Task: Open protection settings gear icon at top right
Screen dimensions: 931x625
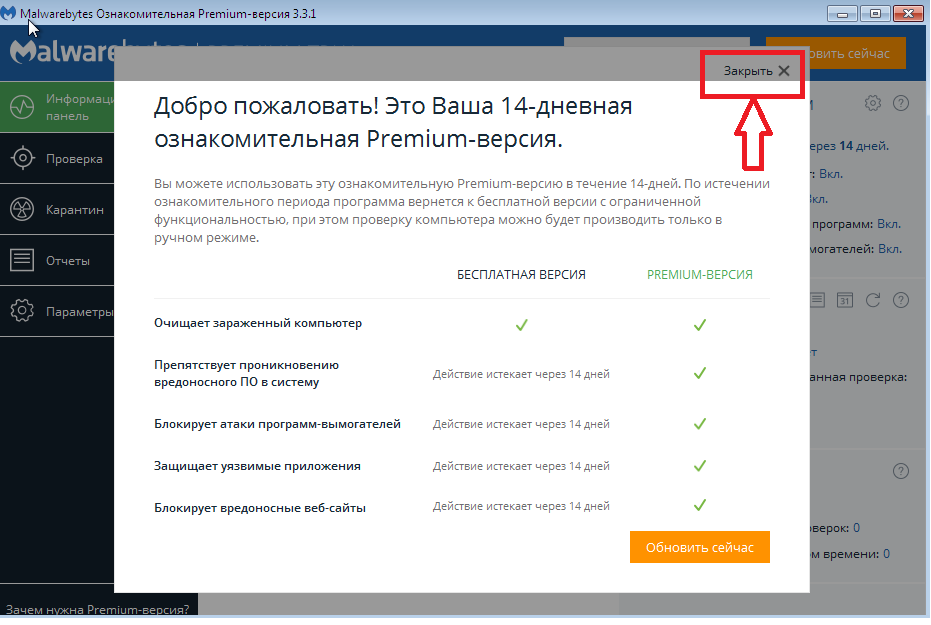Action: (x=872, y=103)
